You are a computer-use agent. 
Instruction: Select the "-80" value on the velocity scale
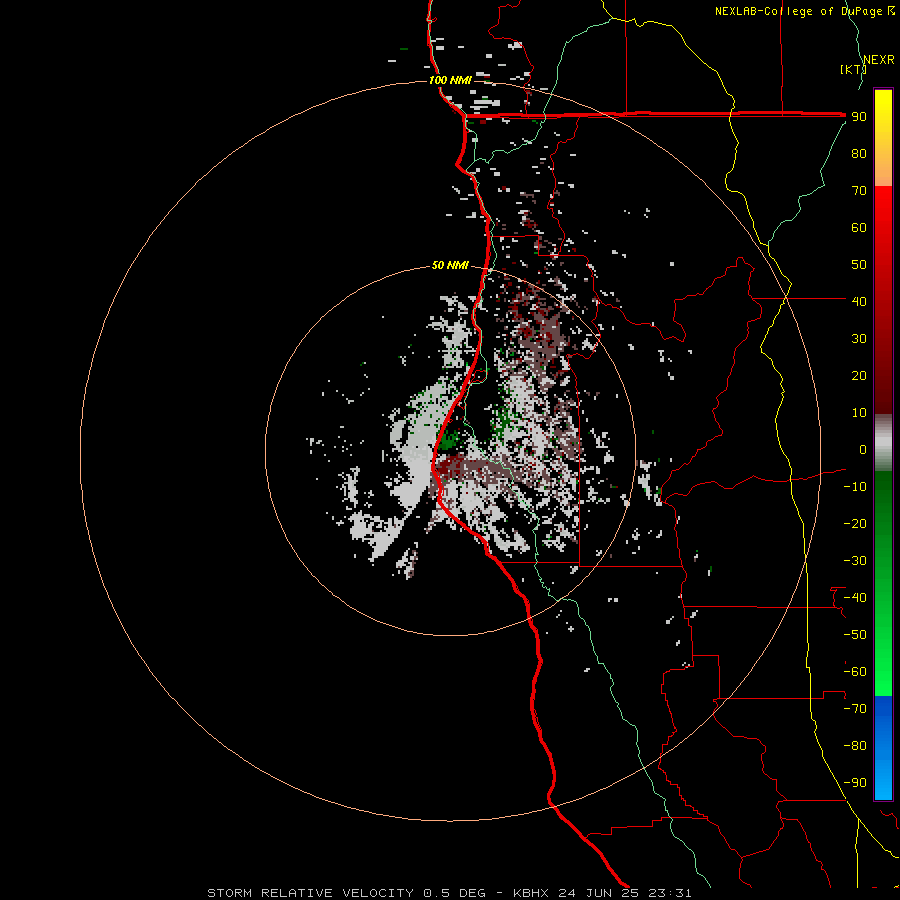[x=855, y=746]
